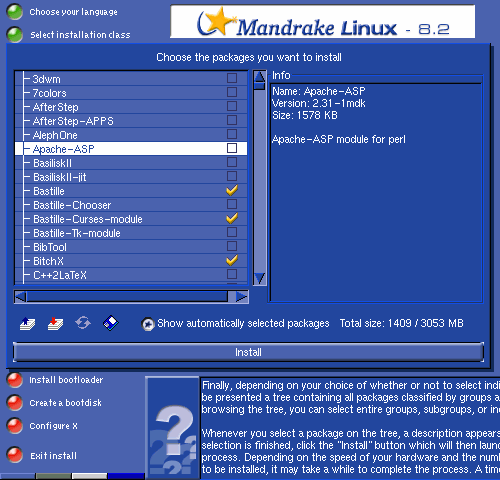Viewport: 500px width, 480px height.
Task: Click the red Configure X step light
Action: tap(15, 426)
